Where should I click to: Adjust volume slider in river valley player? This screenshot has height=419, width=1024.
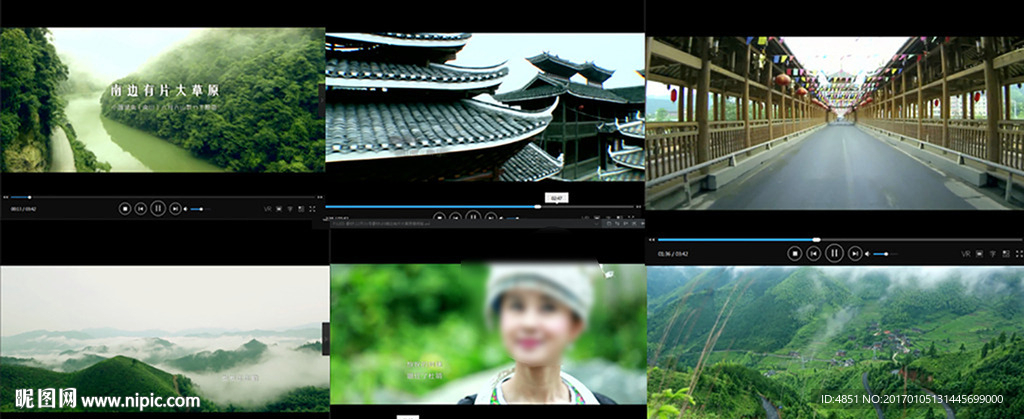200,209
